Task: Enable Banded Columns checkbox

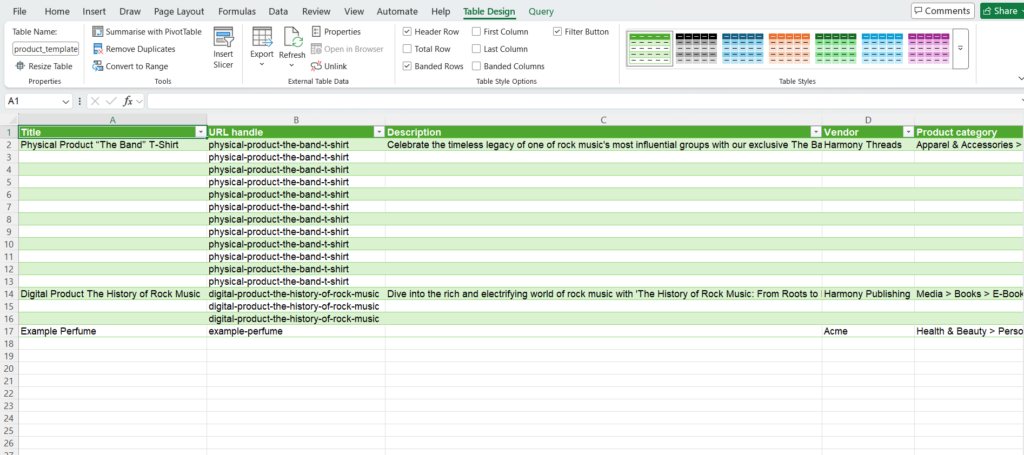Action: 477,66
